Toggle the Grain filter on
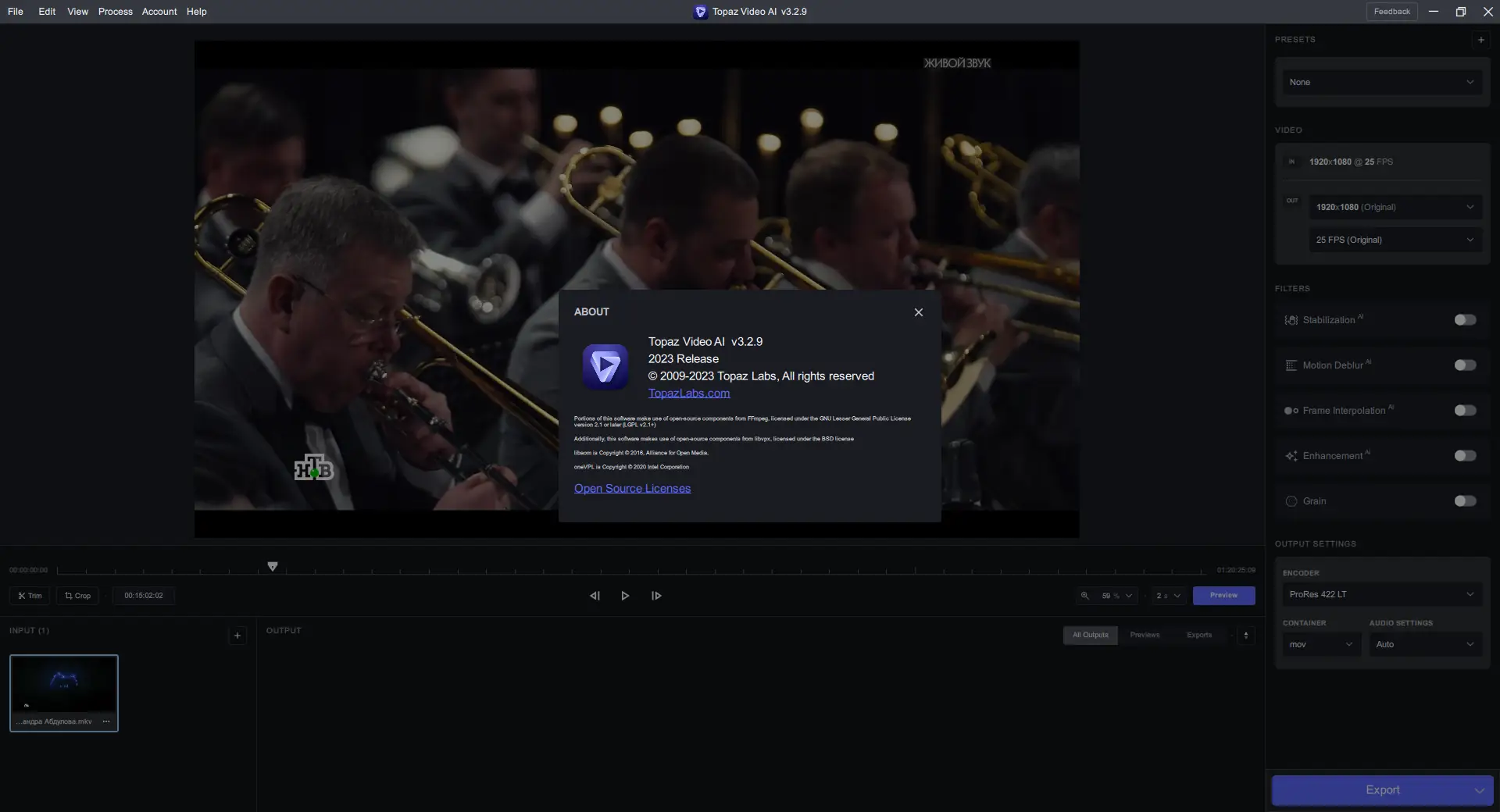 [x=1465, y=501]
